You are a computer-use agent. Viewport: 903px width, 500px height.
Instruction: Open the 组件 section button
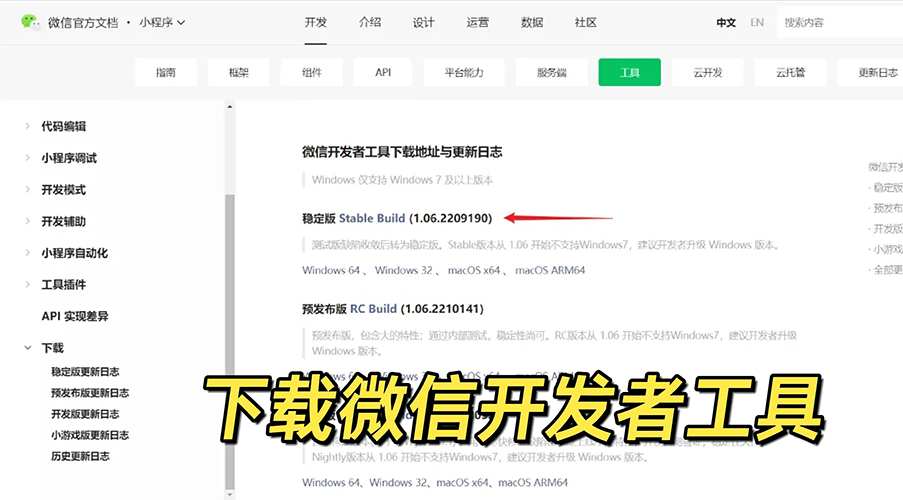312,72
